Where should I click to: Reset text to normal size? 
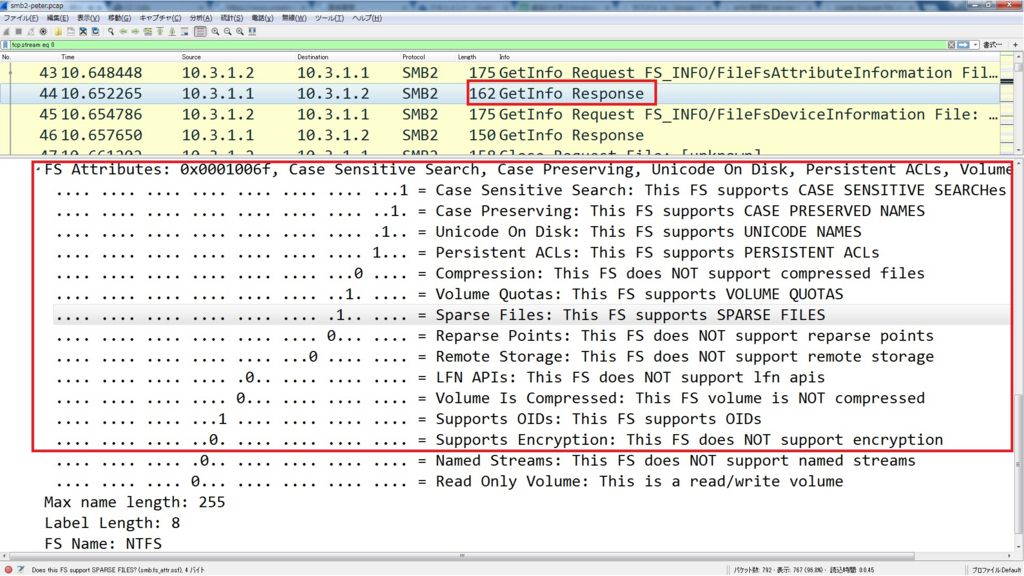point(240,31)
